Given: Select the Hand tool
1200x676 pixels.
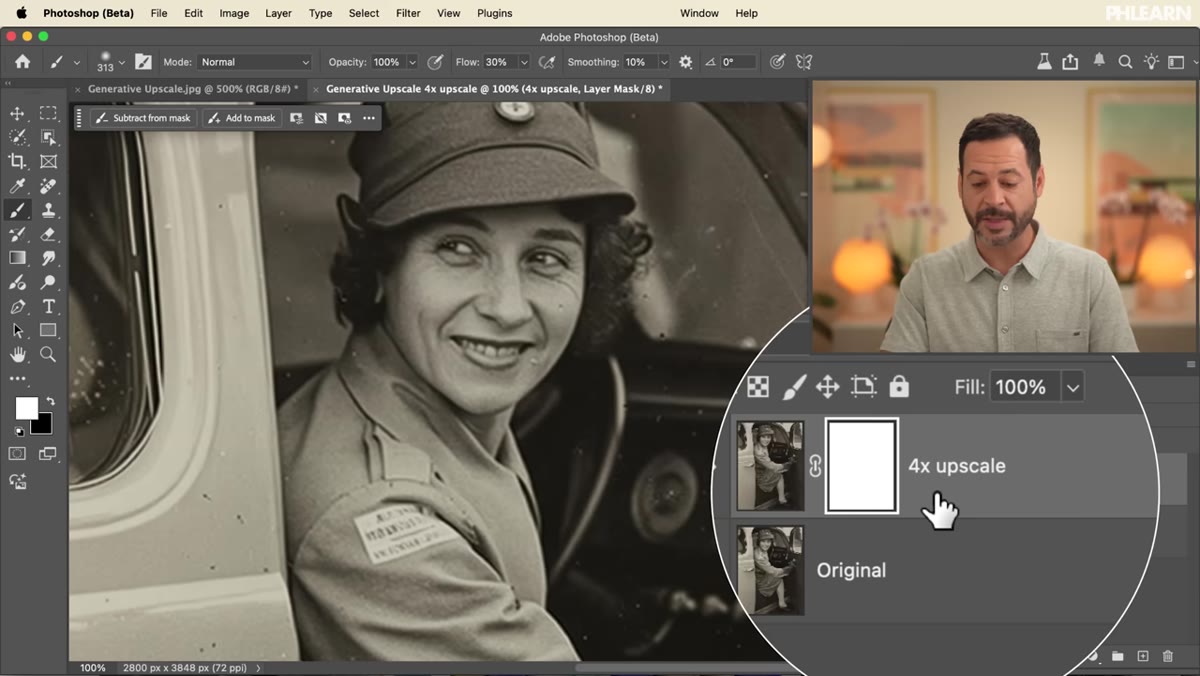Looking at the screenshot, I should 17,354.
